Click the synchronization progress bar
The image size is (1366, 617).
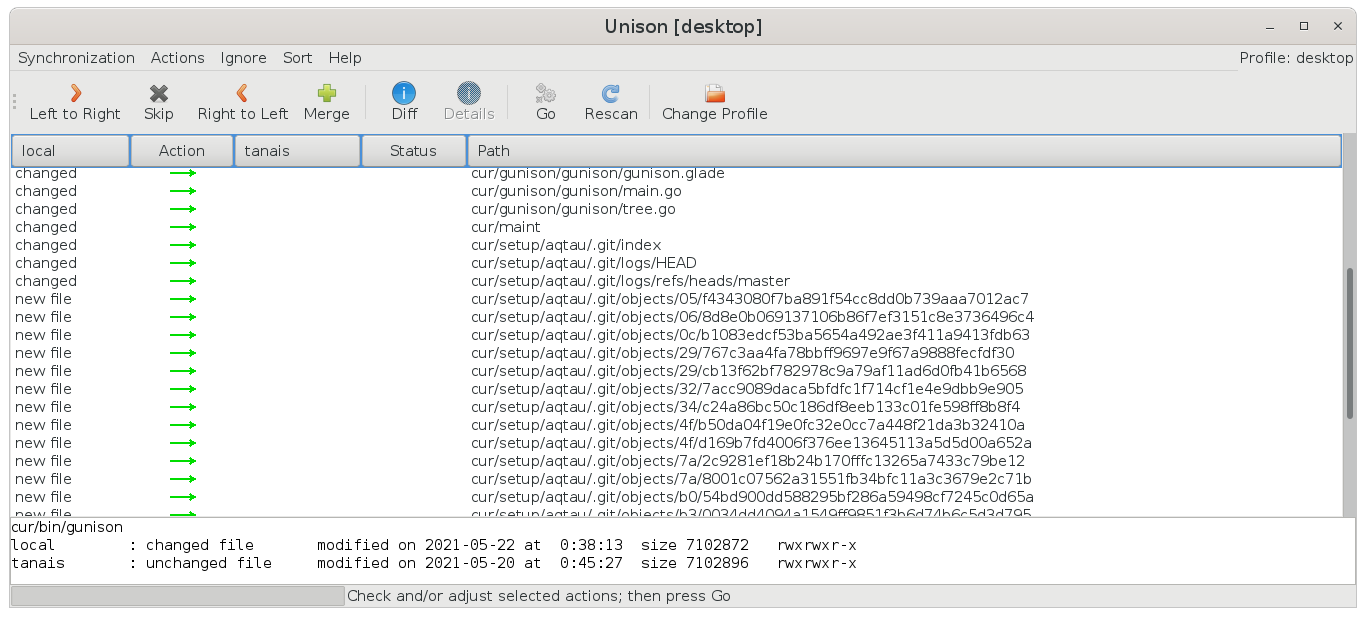(177, 596)
